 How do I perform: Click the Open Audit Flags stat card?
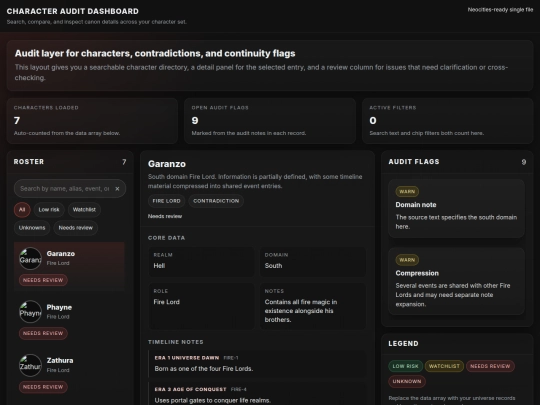pos(270,121)
